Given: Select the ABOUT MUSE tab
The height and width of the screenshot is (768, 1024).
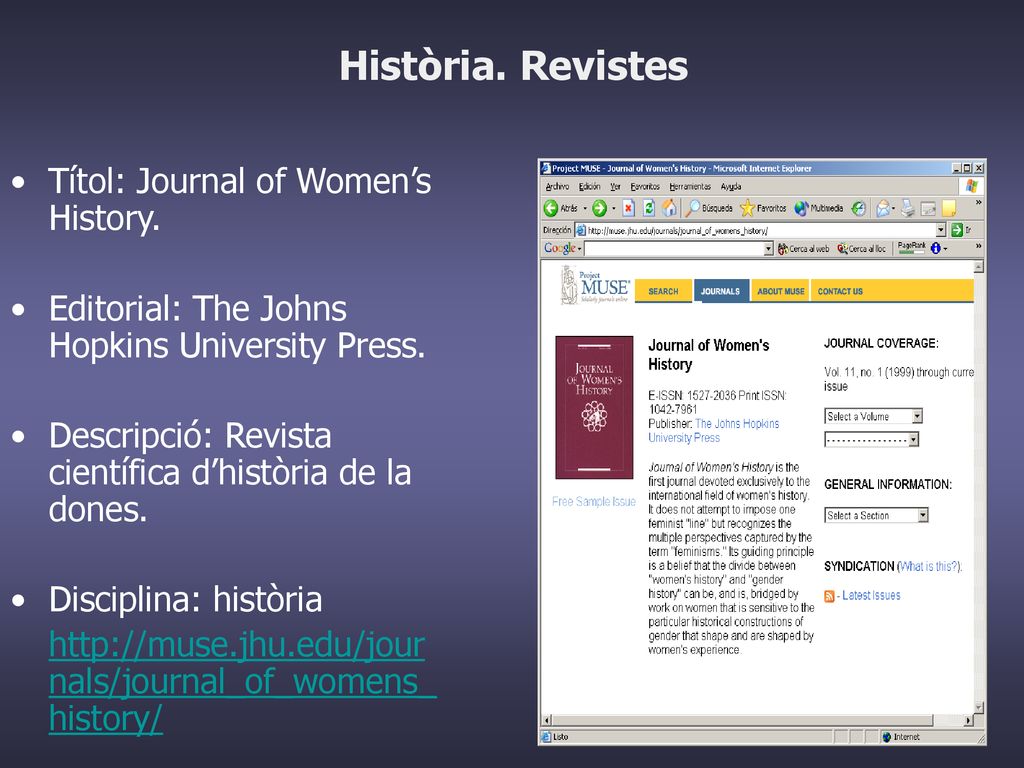Looking at the screenshot, I should [780, 291].
